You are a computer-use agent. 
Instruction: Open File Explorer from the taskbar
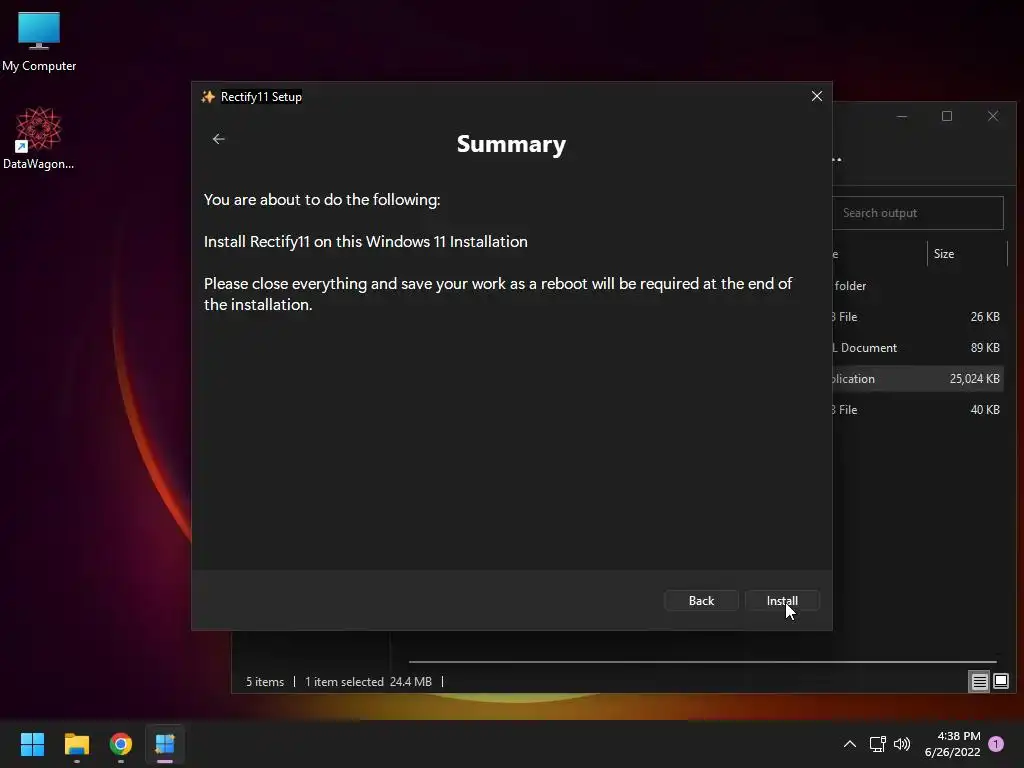[x=76, y=744]
